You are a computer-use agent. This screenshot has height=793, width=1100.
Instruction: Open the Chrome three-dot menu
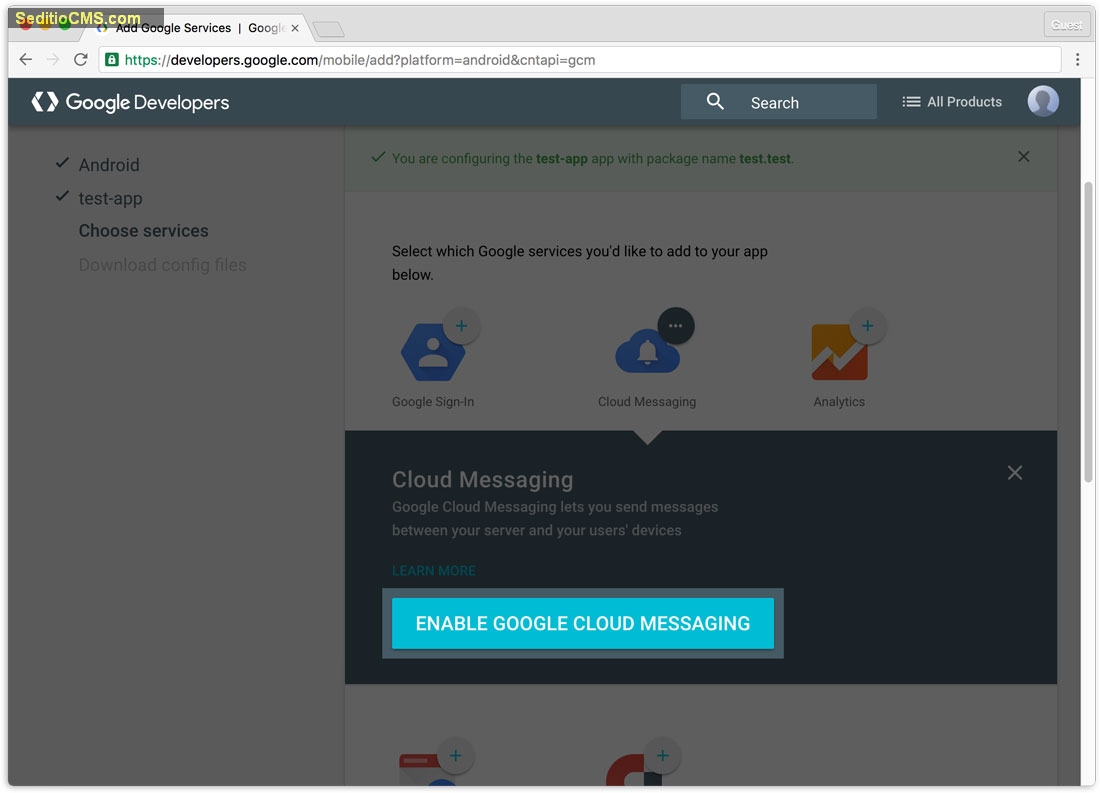1078,60
